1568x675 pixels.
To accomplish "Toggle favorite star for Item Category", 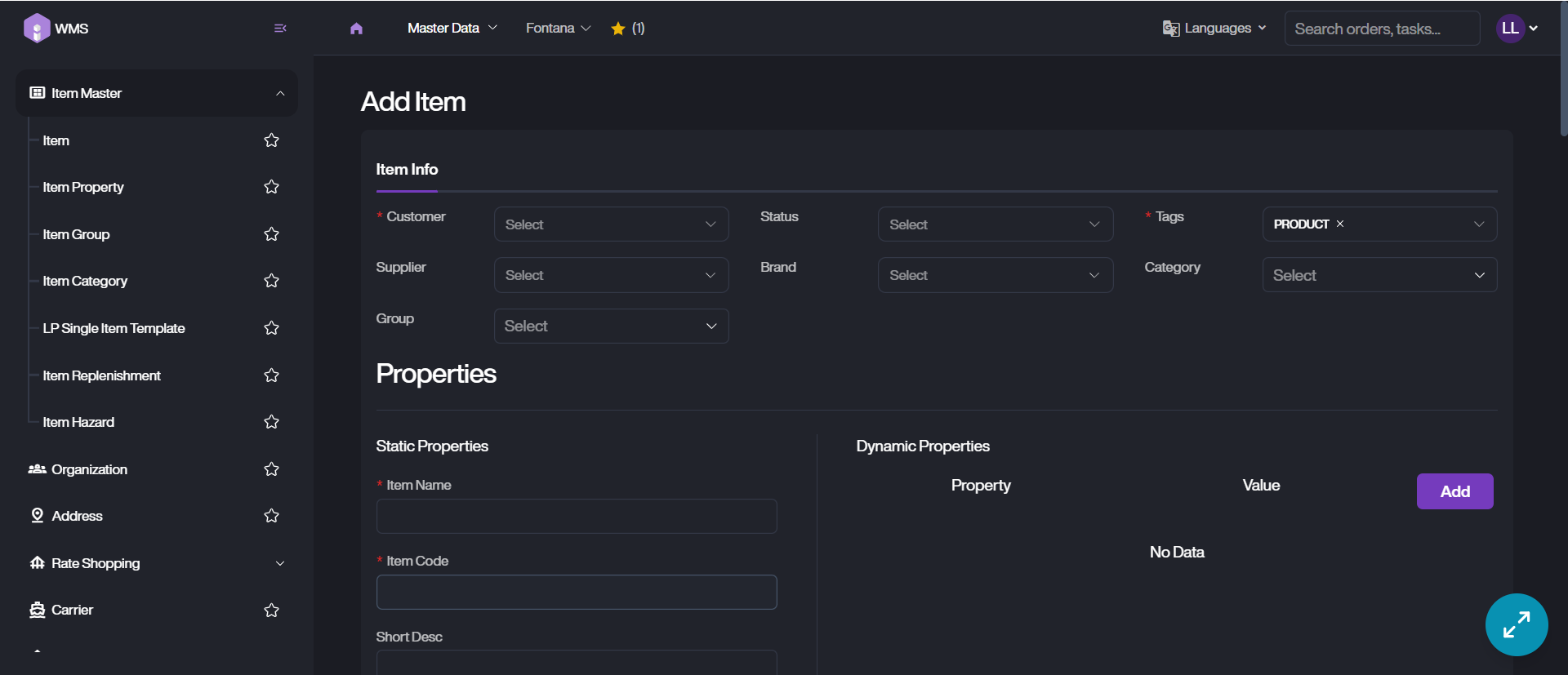I will pyautogui.click(x=272, y=281).
